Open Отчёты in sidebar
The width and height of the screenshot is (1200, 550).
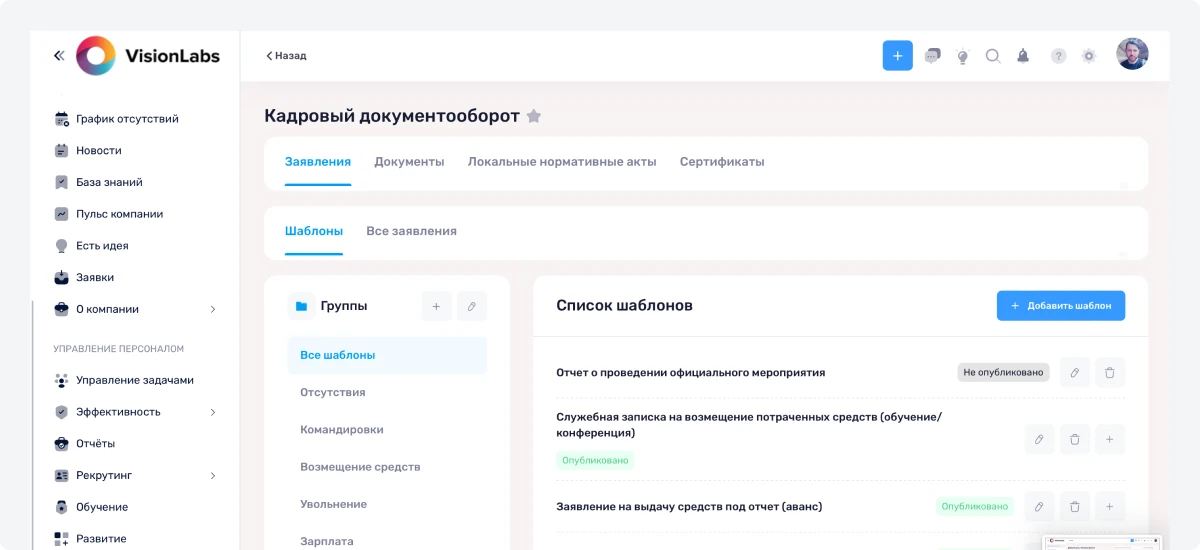coord(95,444)
